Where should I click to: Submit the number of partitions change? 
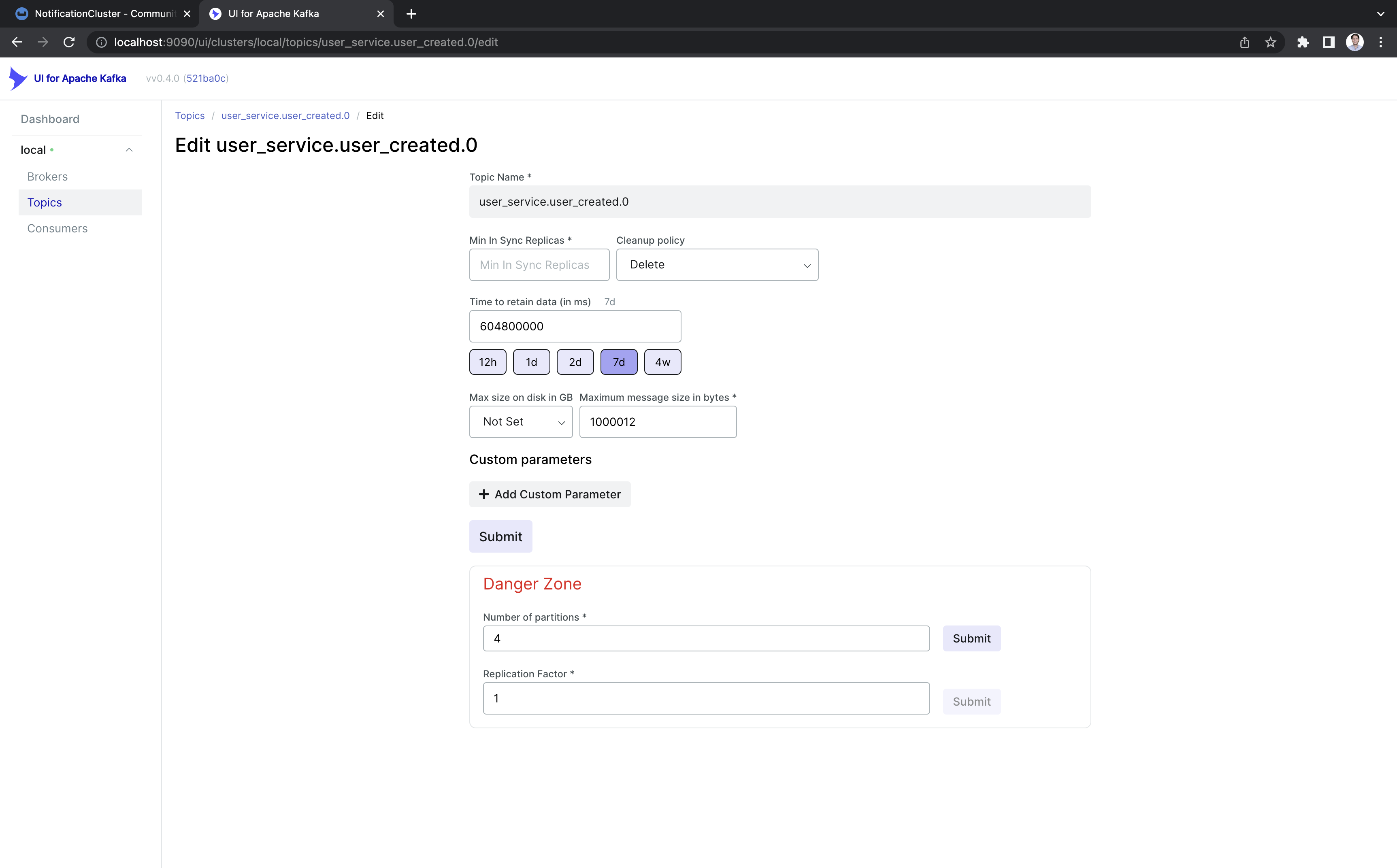(971, 638)
